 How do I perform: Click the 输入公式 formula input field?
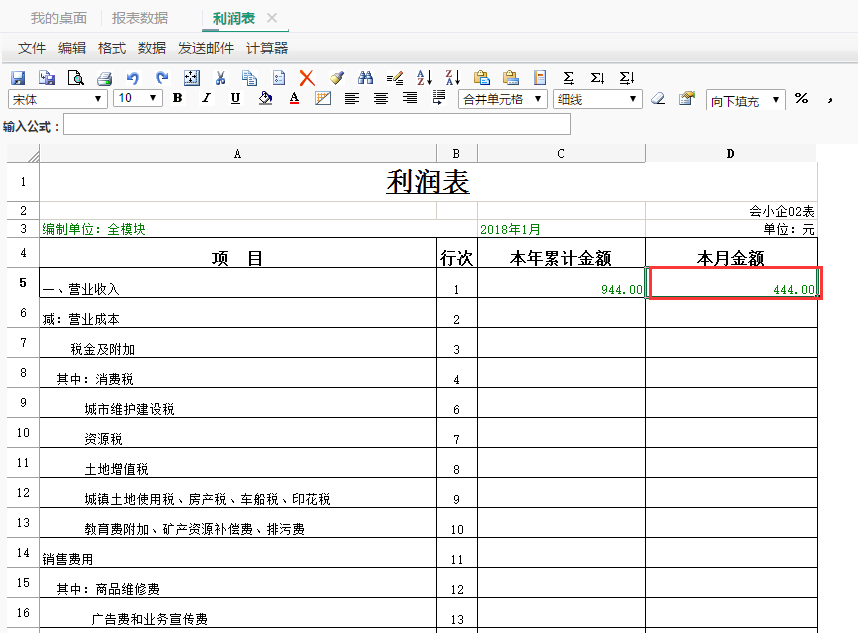coord(317,124)
